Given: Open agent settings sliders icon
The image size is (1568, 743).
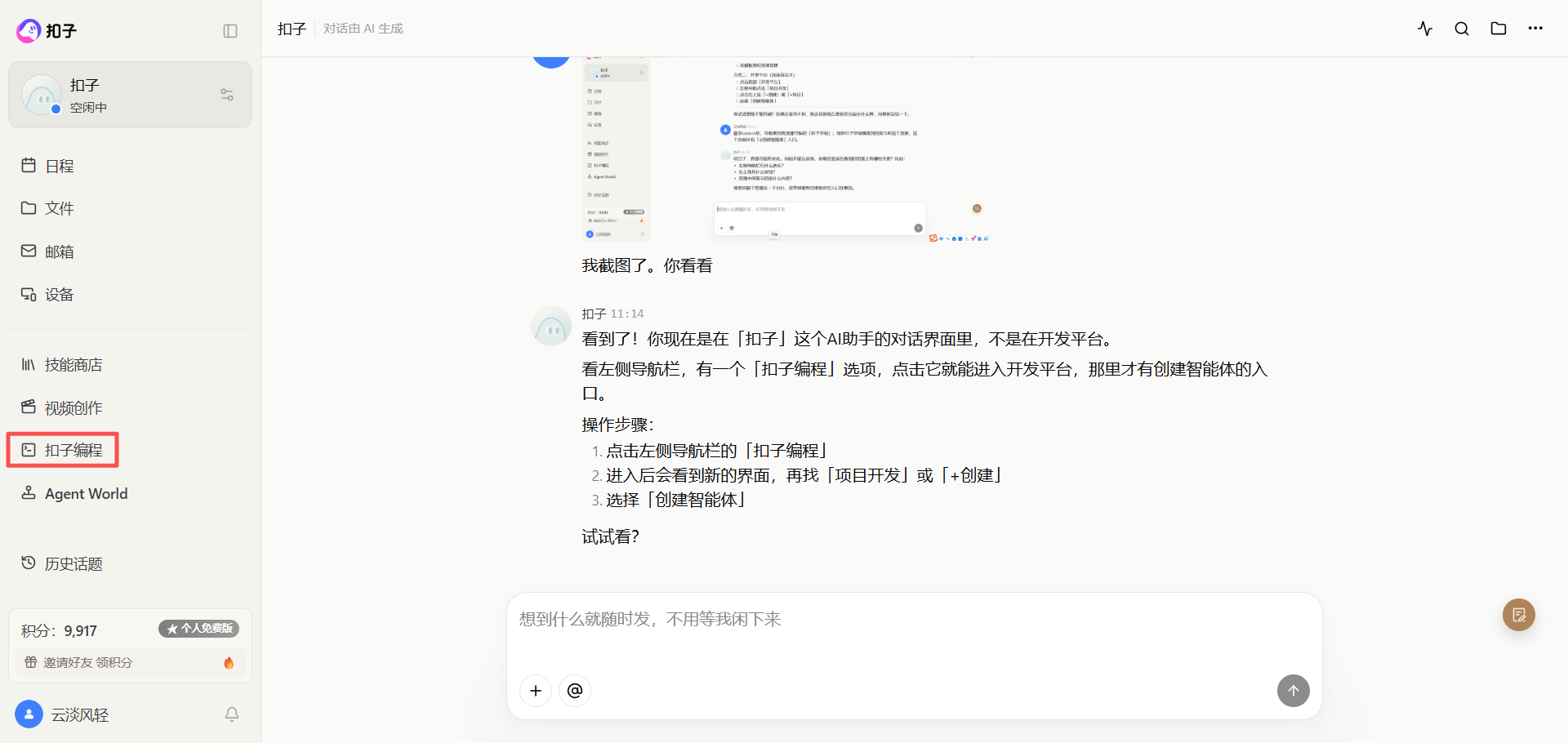Looking at the screenshot, I should pos(227,95).
